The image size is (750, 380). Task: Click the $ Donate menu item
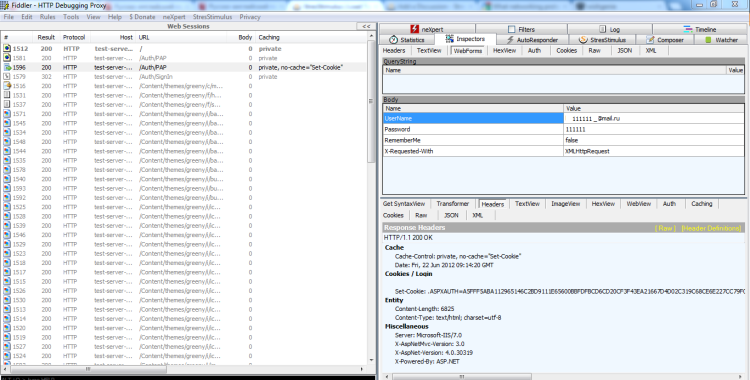click(142, 17)
